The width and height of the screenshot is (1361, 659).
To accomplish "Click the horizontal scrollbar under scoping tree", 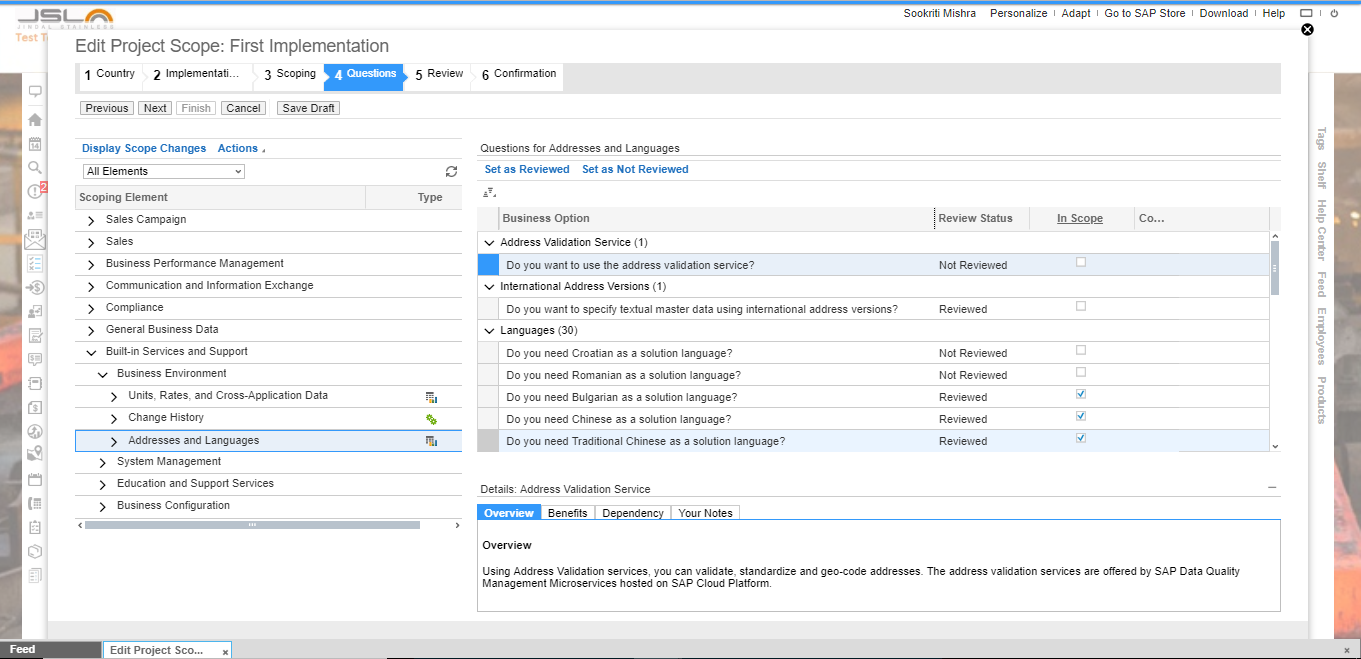I will (x=252, y=525).
